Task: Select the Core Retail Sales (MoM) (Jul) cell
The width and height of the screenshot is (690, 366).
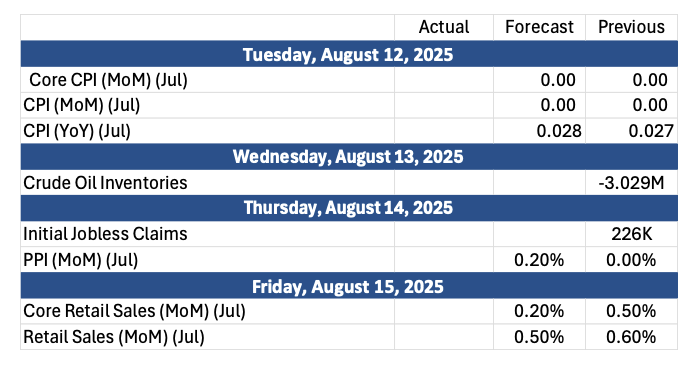Action: tap(207, 311)
